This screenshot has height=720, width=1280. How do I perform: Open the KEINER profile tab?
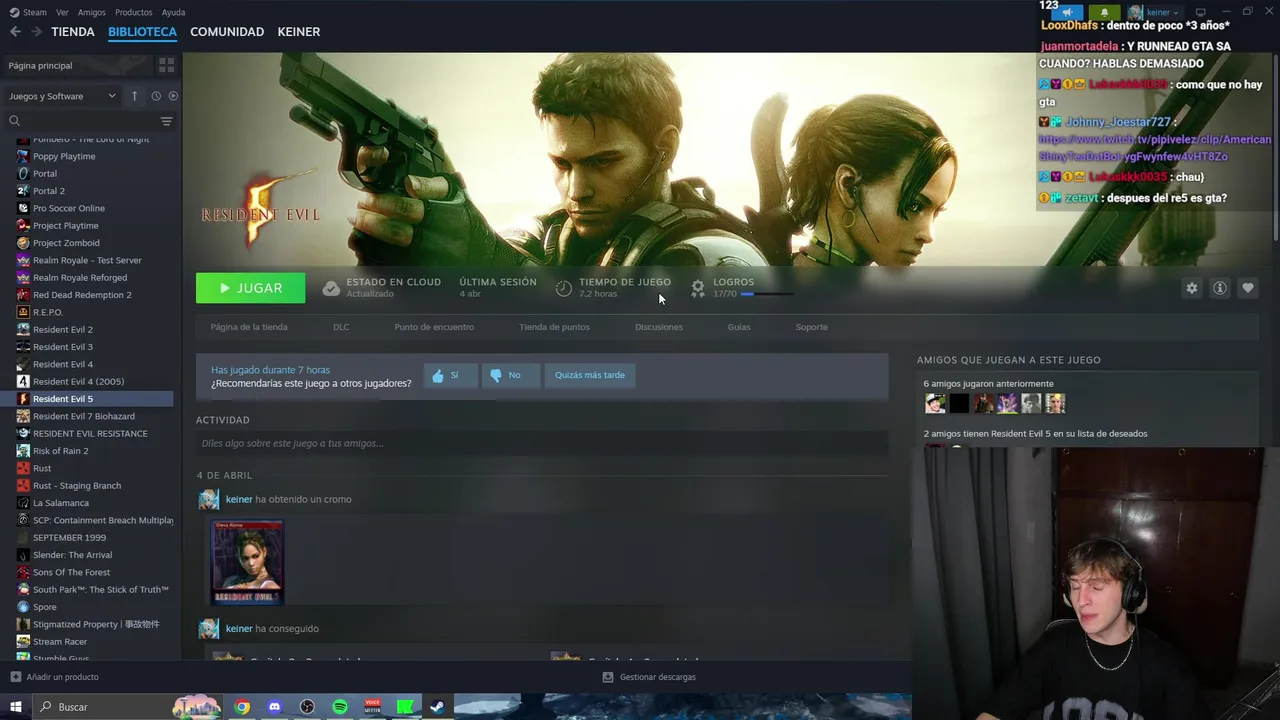(x=299, y=32)
